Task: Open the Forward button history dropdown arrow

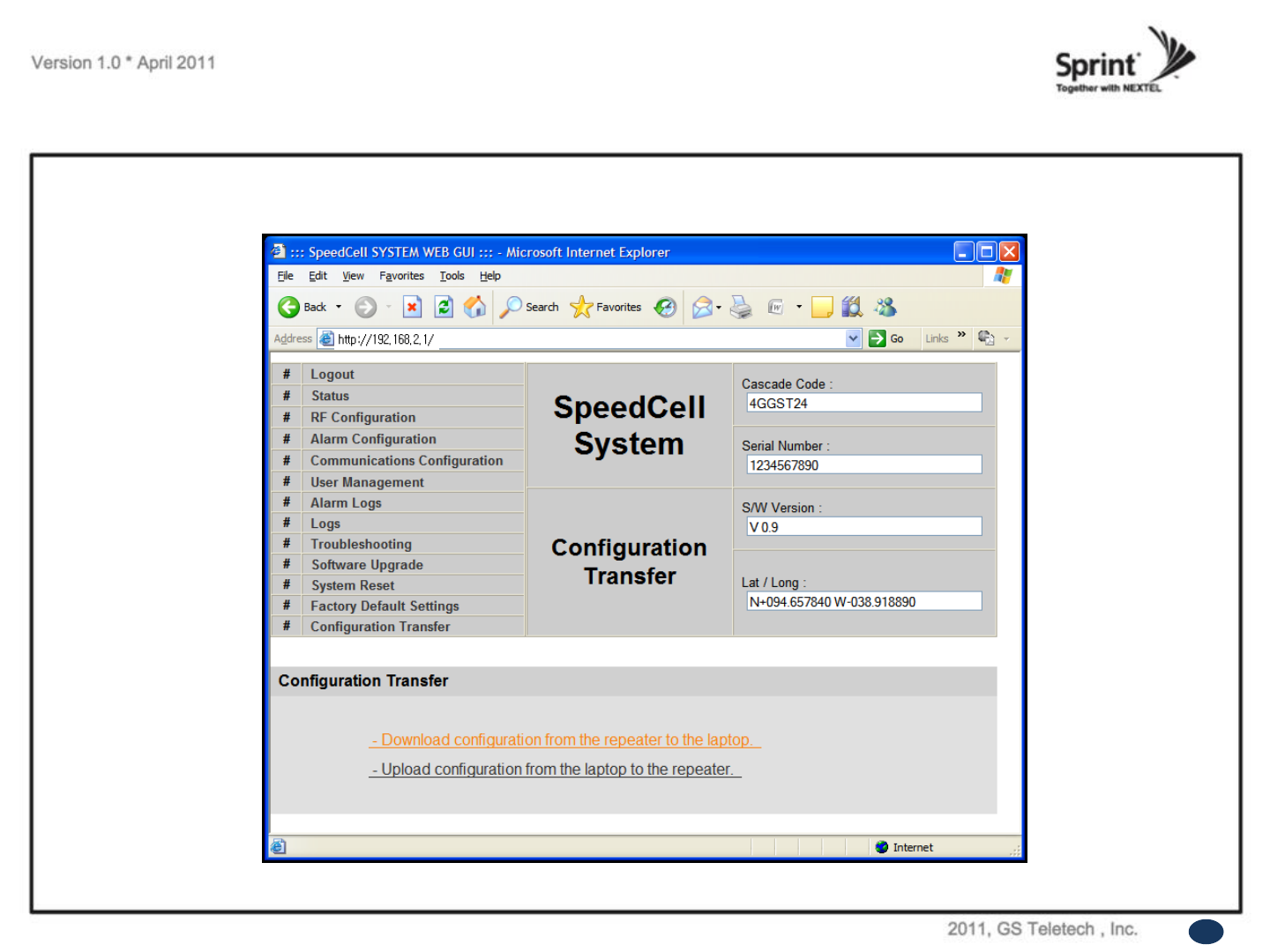Action: (x=388, y=307)
